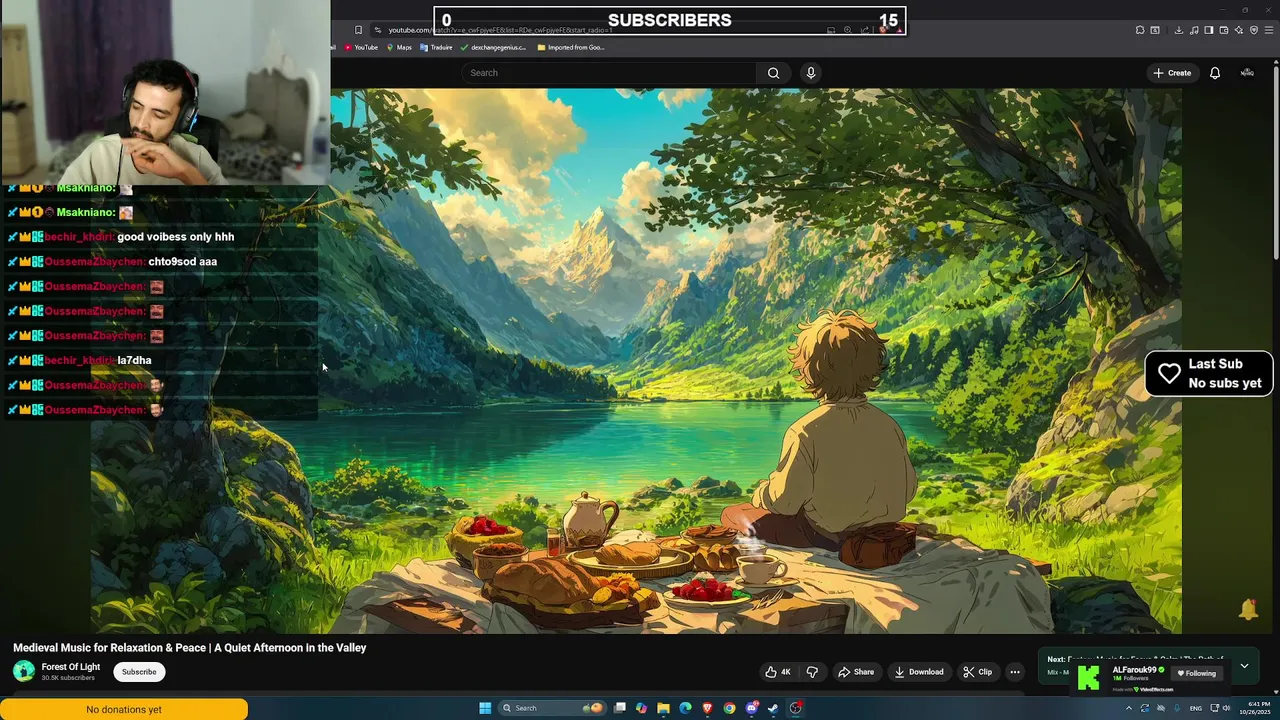
Task: Open Forest Of Light channel name link
Action: click(x=71, y=667)
